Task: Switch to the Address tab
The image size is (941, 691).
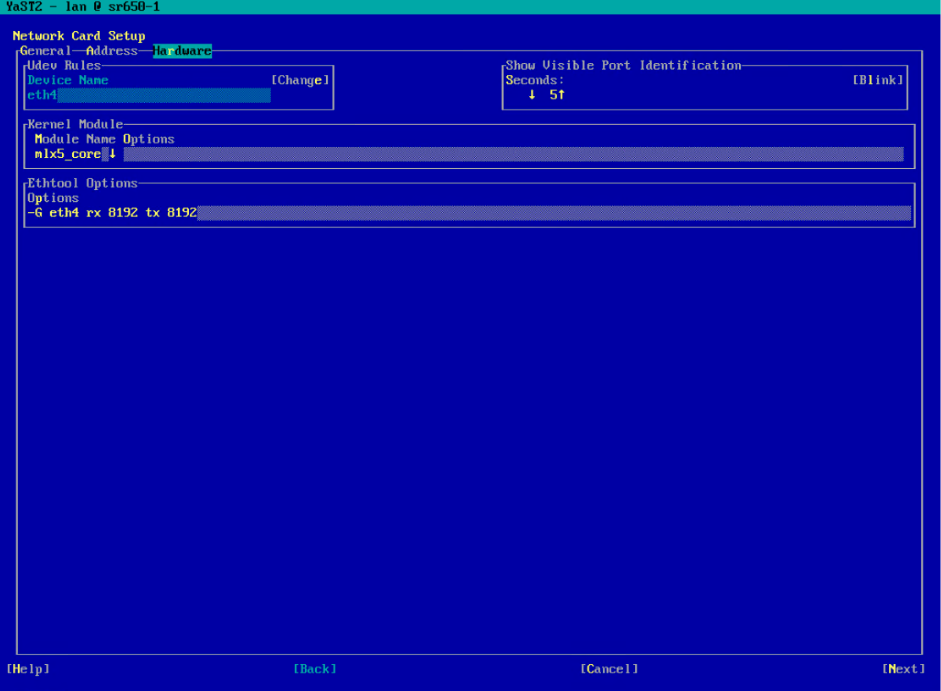Action: tap(111, 51)
